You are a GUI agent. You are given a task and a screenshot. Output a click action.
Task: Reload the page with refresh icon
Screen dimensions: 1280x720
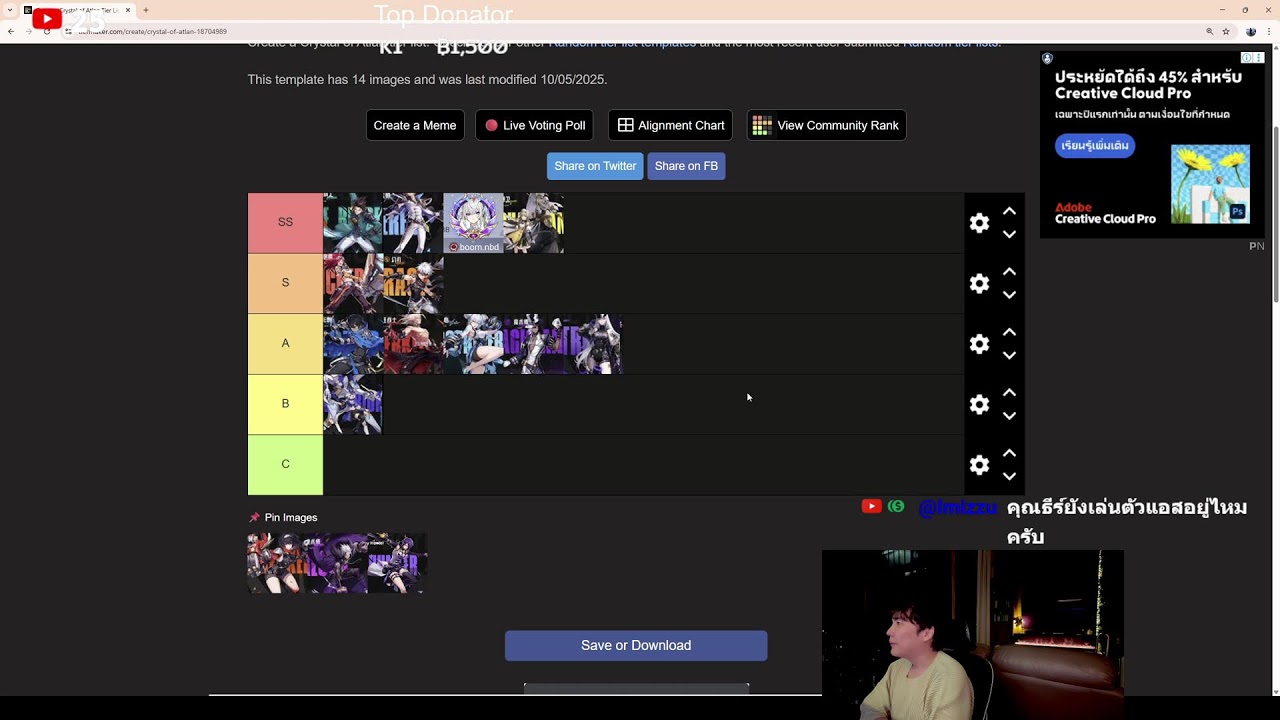(x=46, y=32)
